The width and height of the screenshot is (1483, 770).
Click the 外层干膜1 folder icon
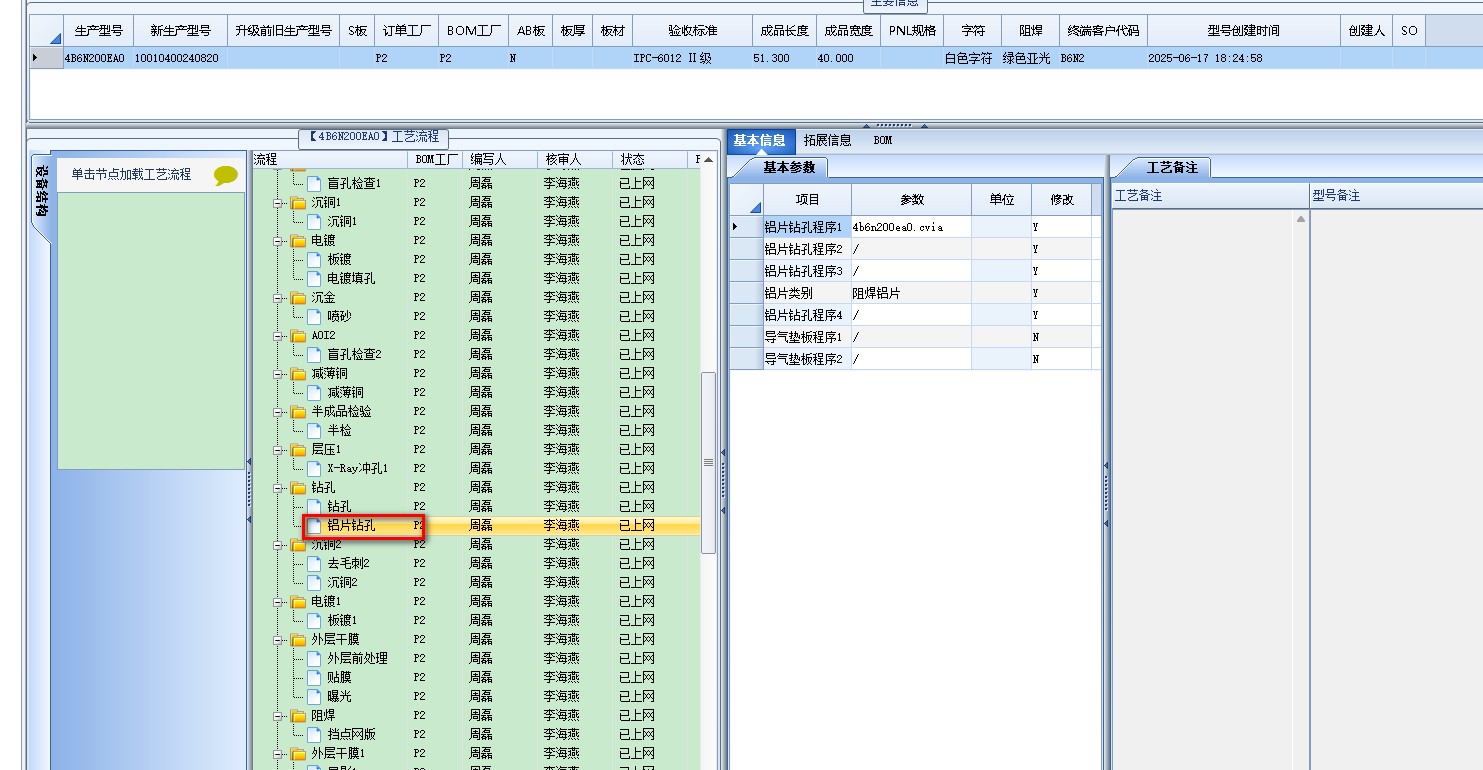tap(298, 753)
